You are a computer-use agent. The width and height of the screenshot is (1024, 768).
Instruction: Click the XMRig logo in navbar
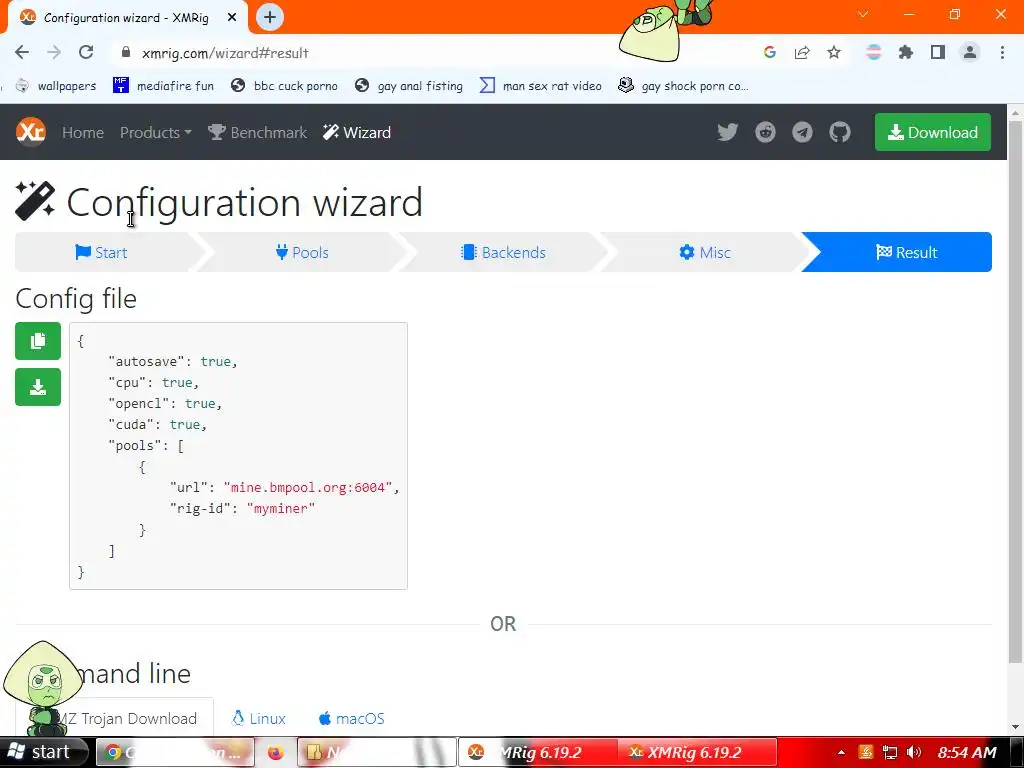[31, 132]
